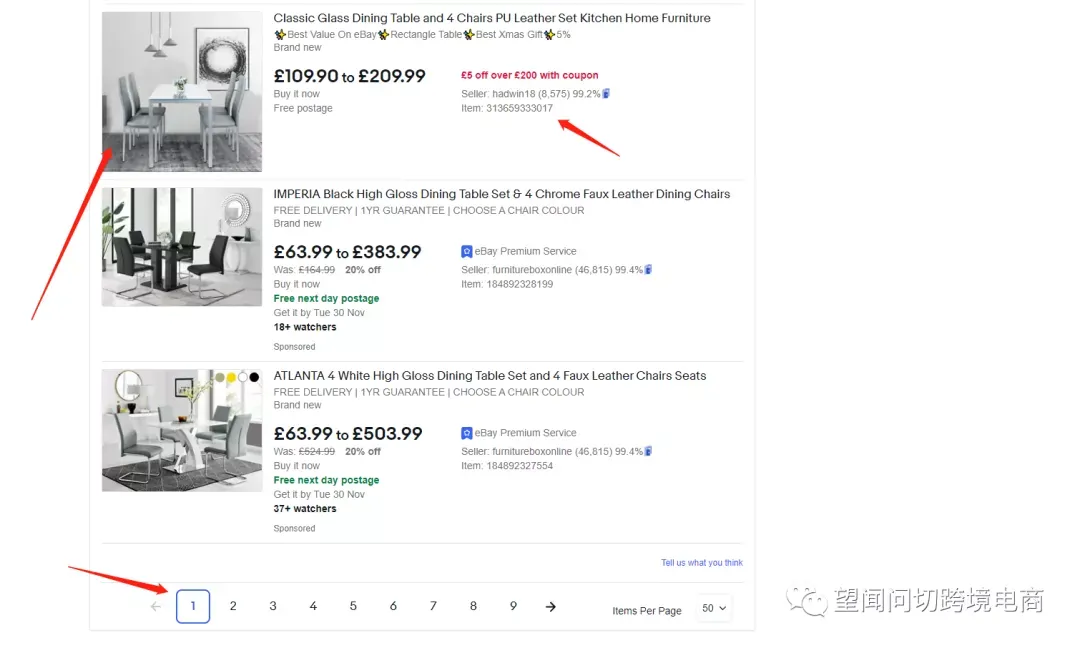
Task: Open ATLANTA 4 White High Gloss listing
Action: click(x=490, y=376)
